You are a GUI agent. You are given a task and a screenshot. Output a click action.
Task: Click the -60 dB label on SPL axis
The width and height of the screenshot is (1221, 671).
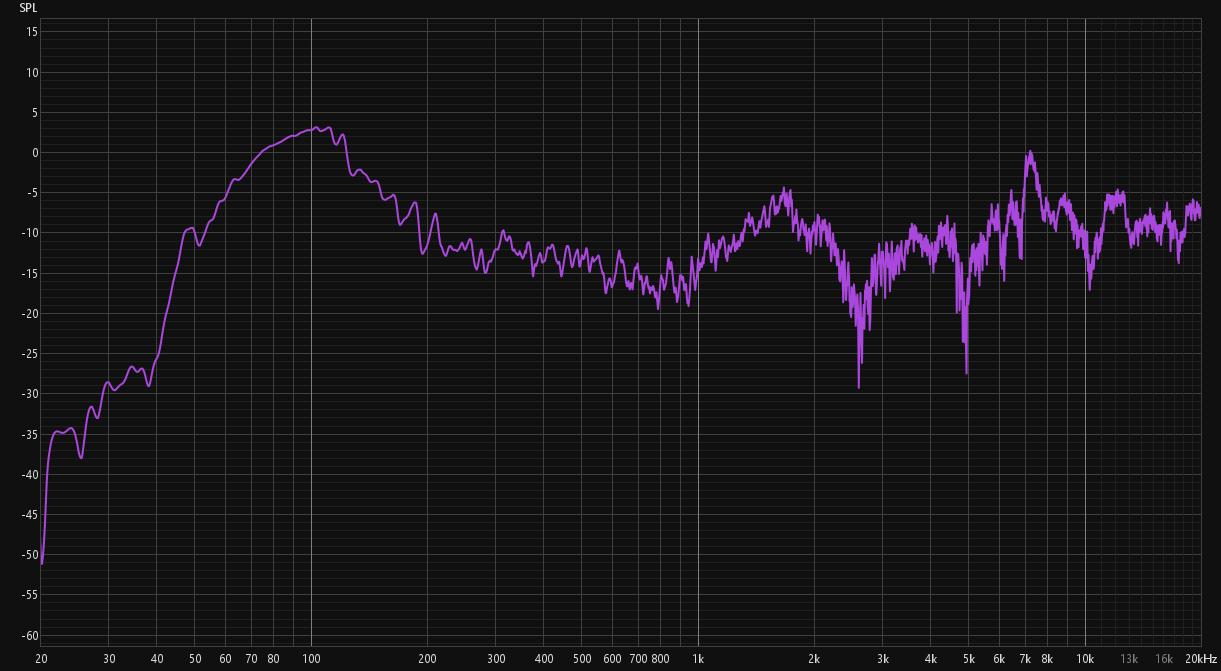(x=29, y=636)
